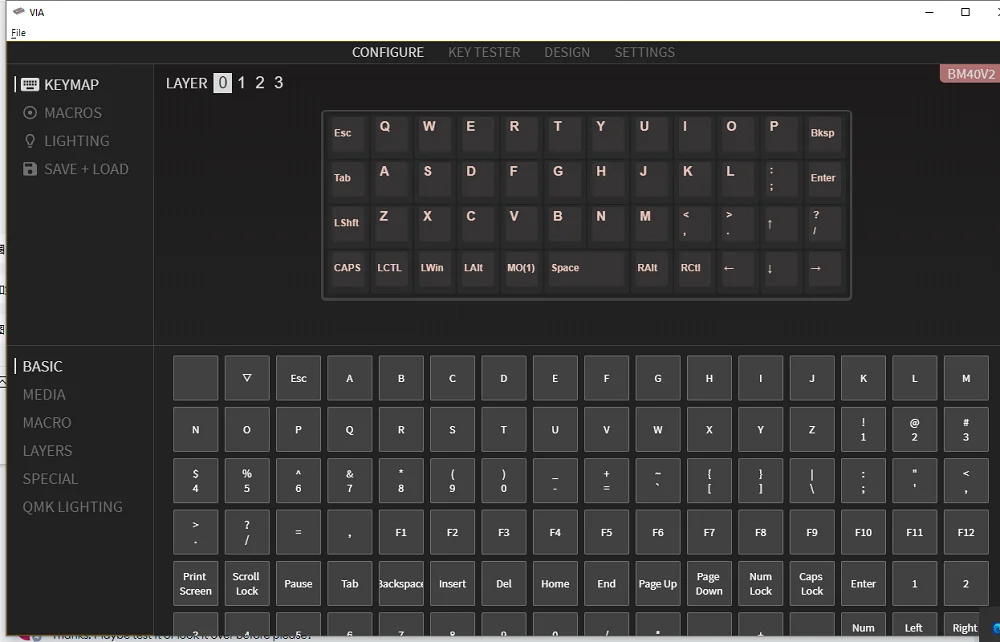This screenshot has height=642, width=1000.
Task: Choose the pipe backslash keycode
Action: pyautogui.click(x=812, y=481)
